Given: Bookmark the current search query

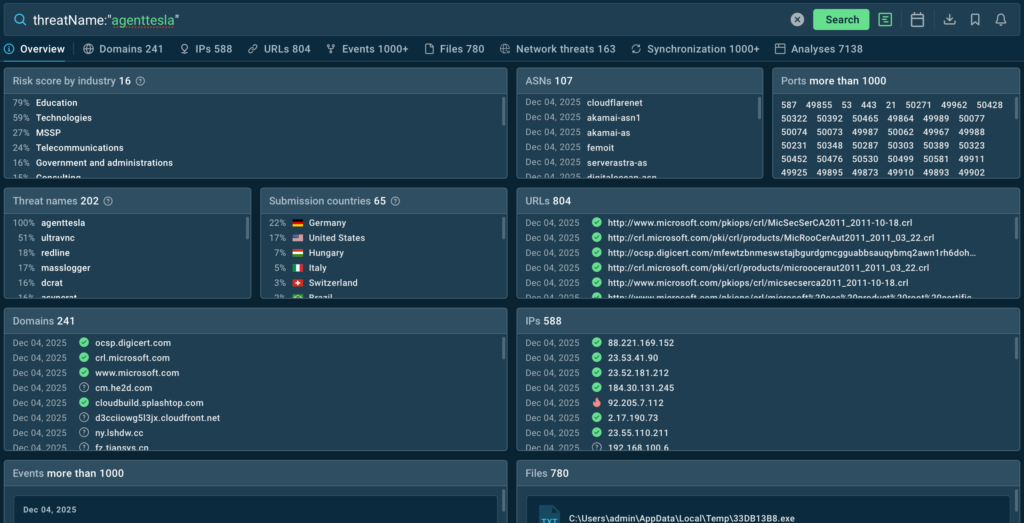Looking at the screenshot, I should pos(975,19).
